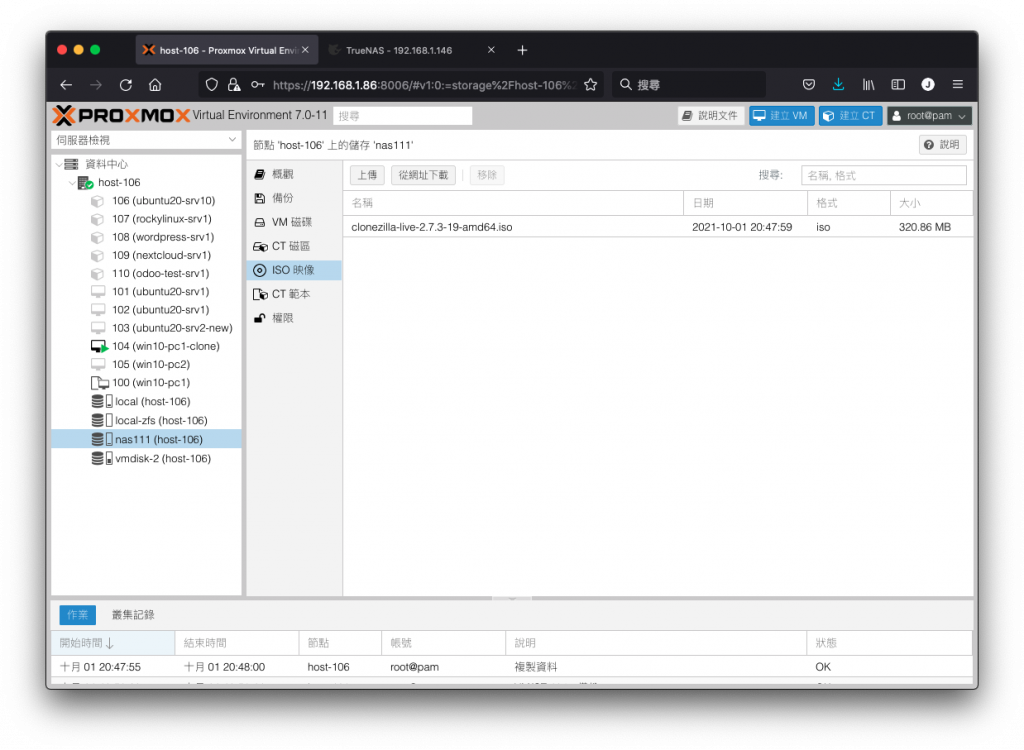Open the Firefox account avatar icon
Viewport: 1024px width, 750px height.
tap(927, 84)
